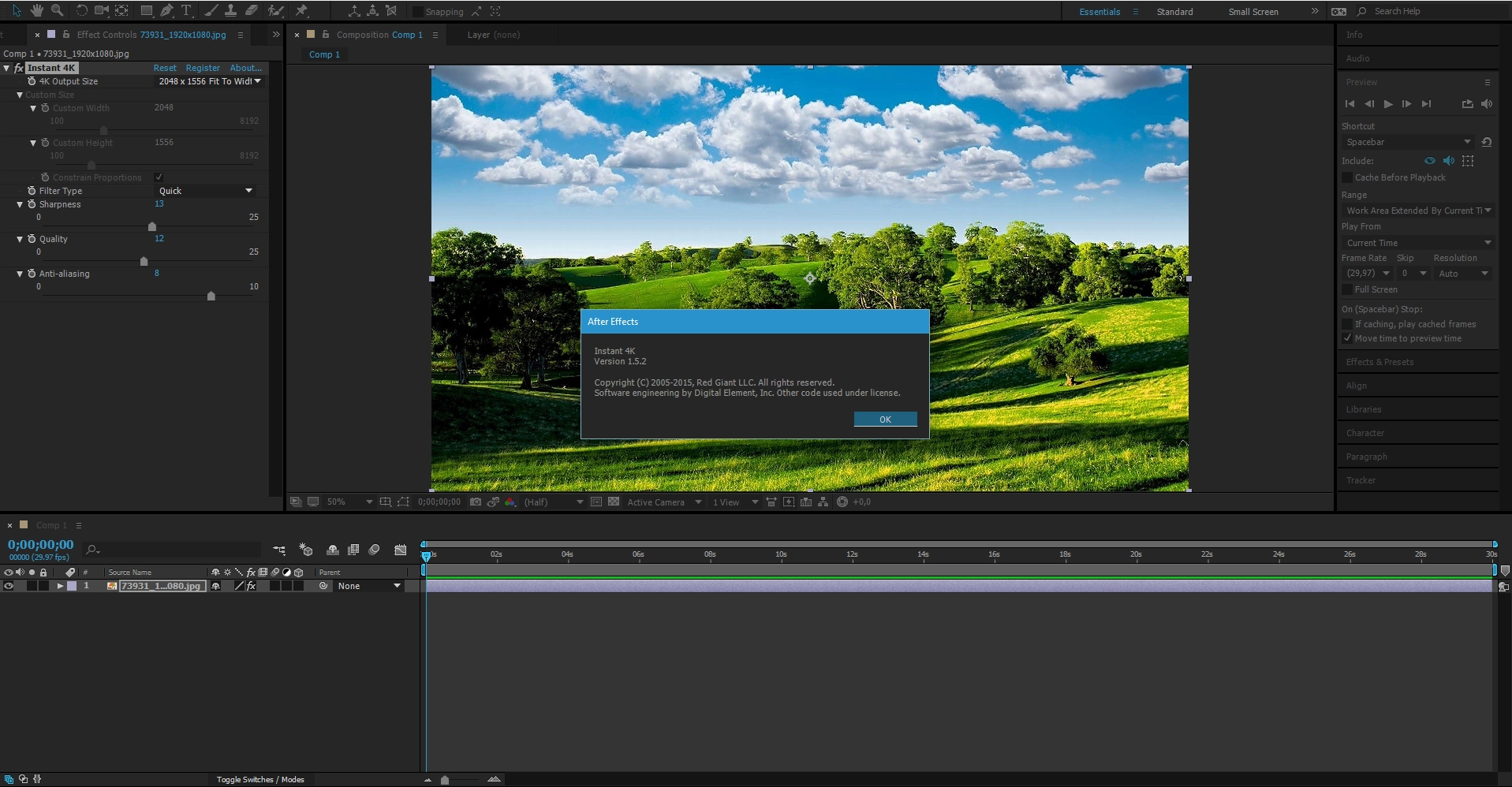The image size is (1512, 787).
Task: Open Active Camera view dropdown
Action: point(663,502)
